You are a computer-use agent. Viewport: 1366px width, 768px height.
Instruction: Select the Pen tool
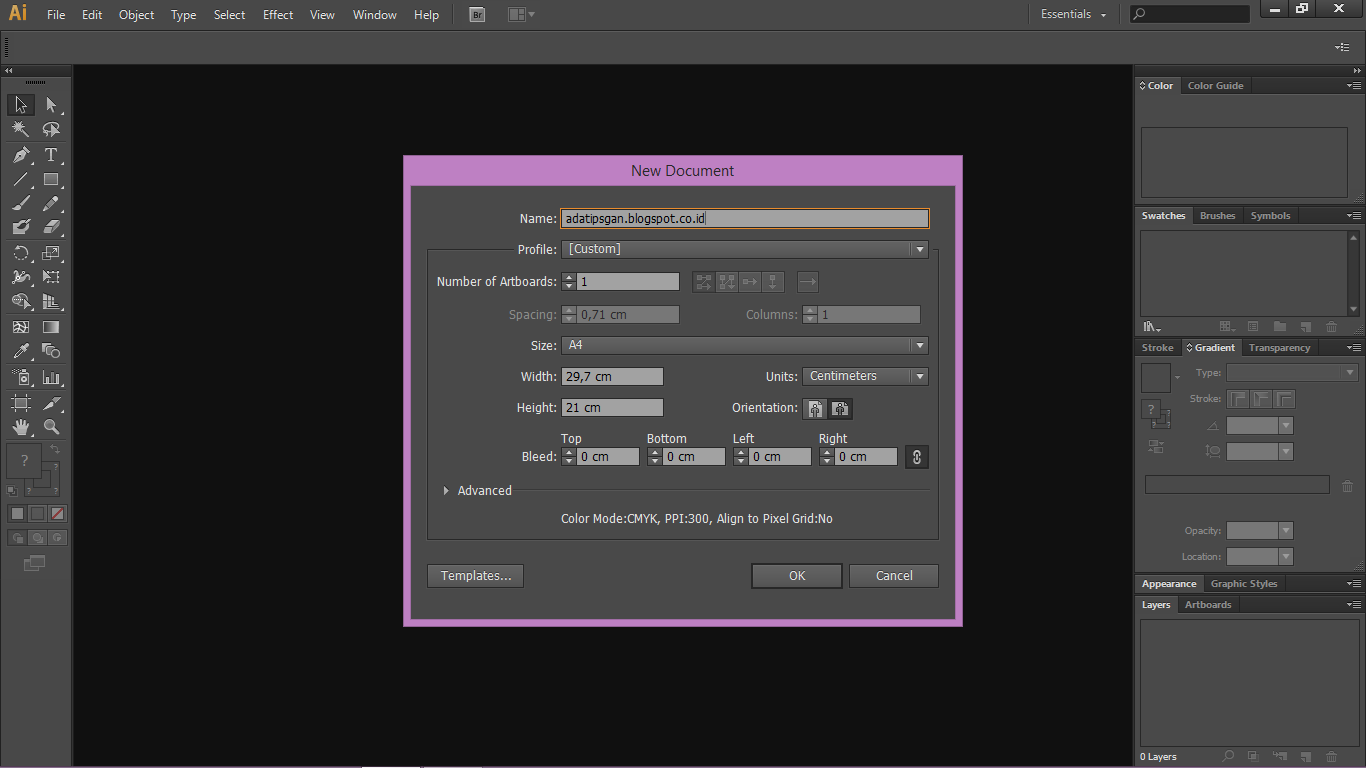pos(20,155)
